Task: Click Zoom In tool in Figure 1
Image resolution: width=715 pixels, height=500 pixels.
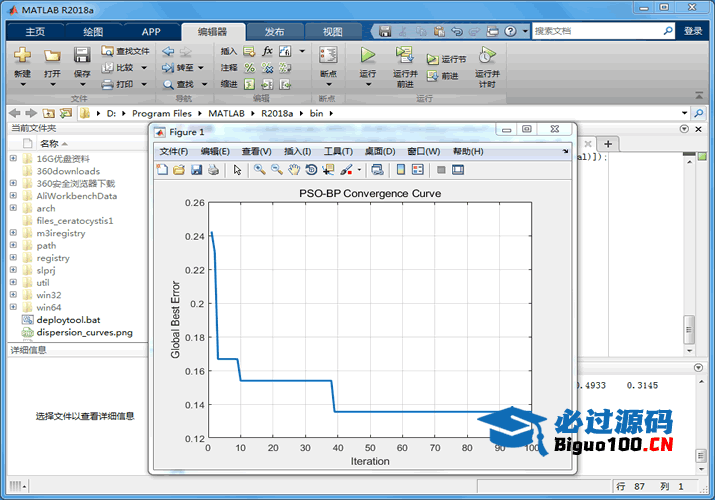Action: click(x=259, y=170)
